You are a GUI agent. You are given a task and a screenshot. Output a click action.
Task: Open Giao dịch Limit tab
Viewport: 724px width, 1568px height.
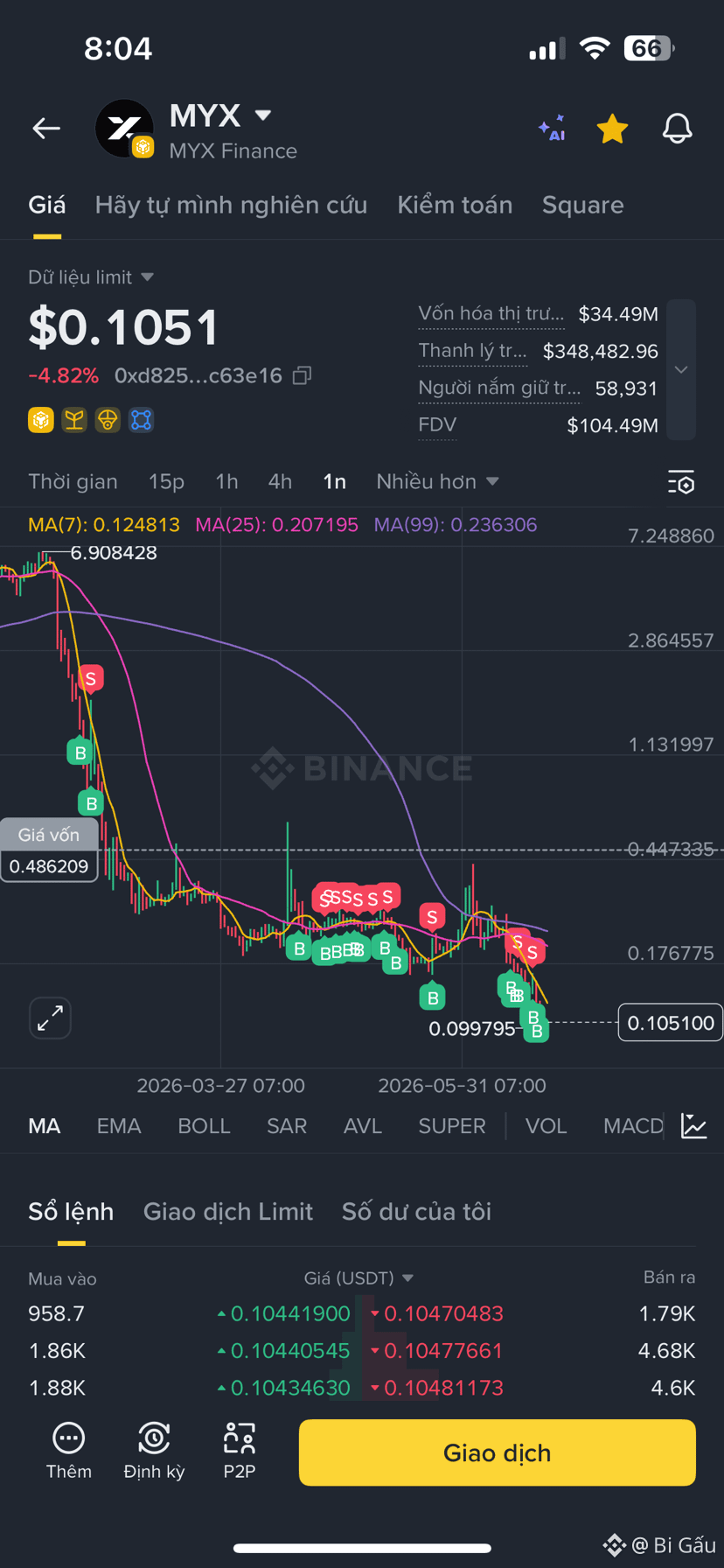228,1212
